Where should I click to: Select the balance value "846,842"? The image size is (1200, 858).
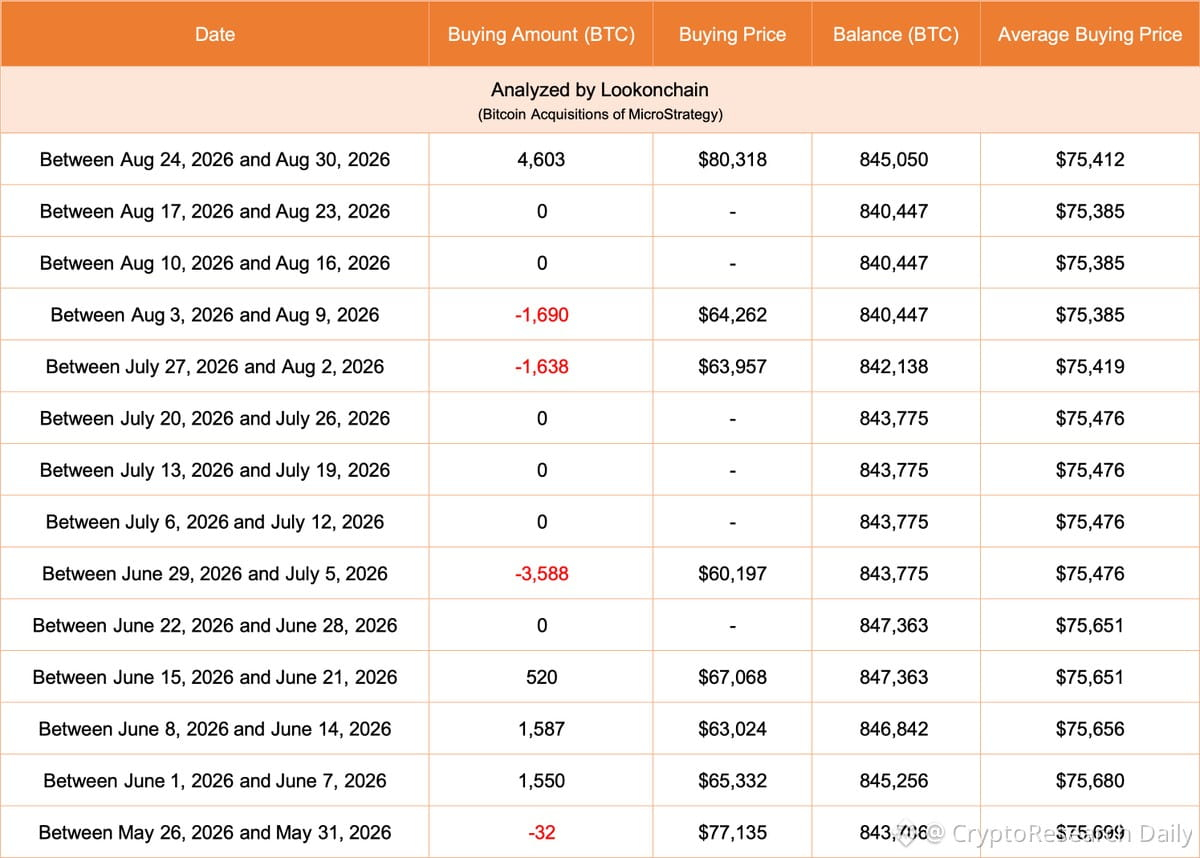894,729
